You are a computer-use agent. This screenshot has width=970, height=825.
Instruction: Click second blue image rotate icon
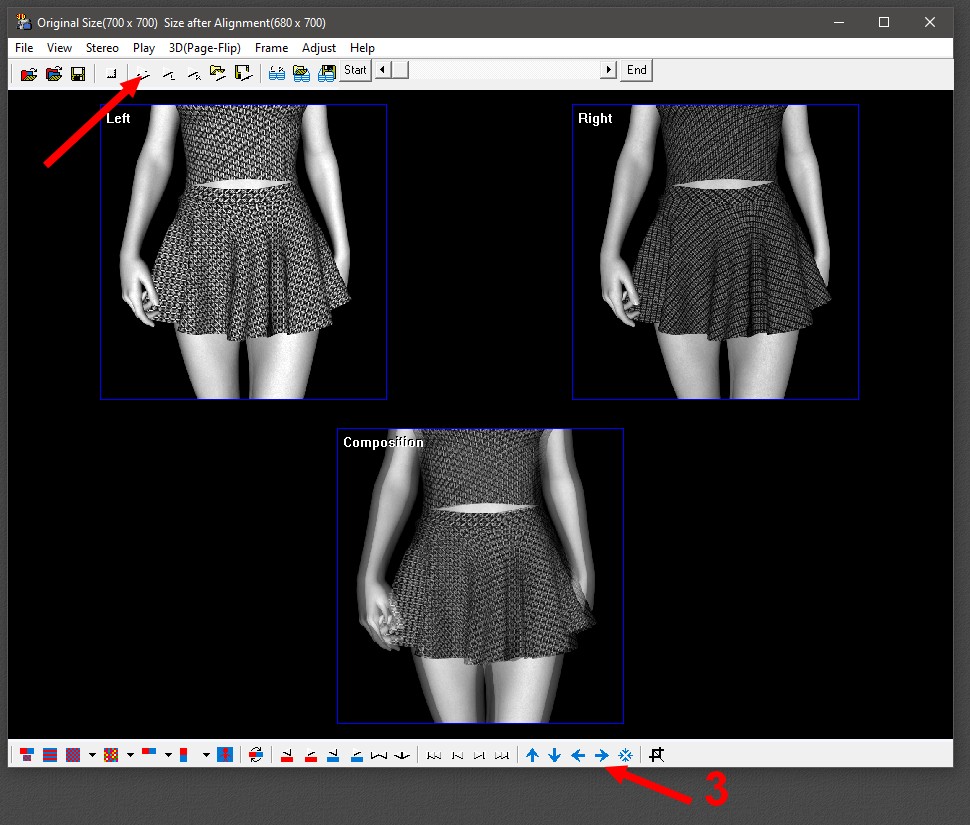coord(357,755)
